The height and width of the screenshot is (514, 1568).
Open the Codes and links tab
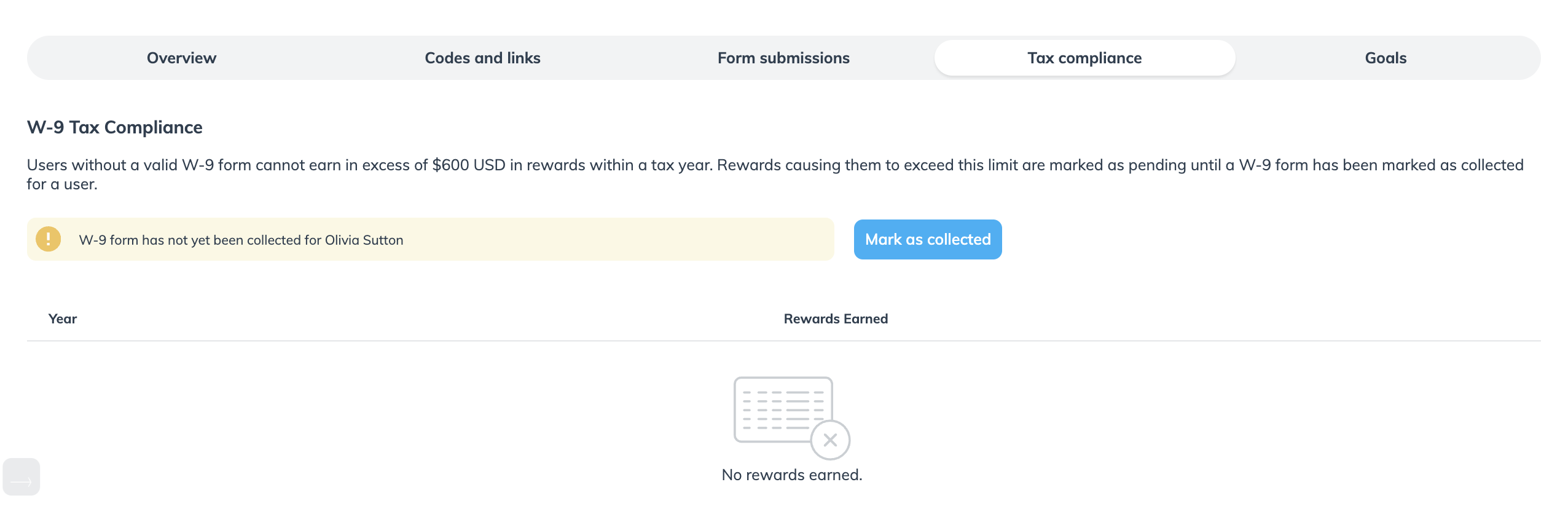pos(483,58)
